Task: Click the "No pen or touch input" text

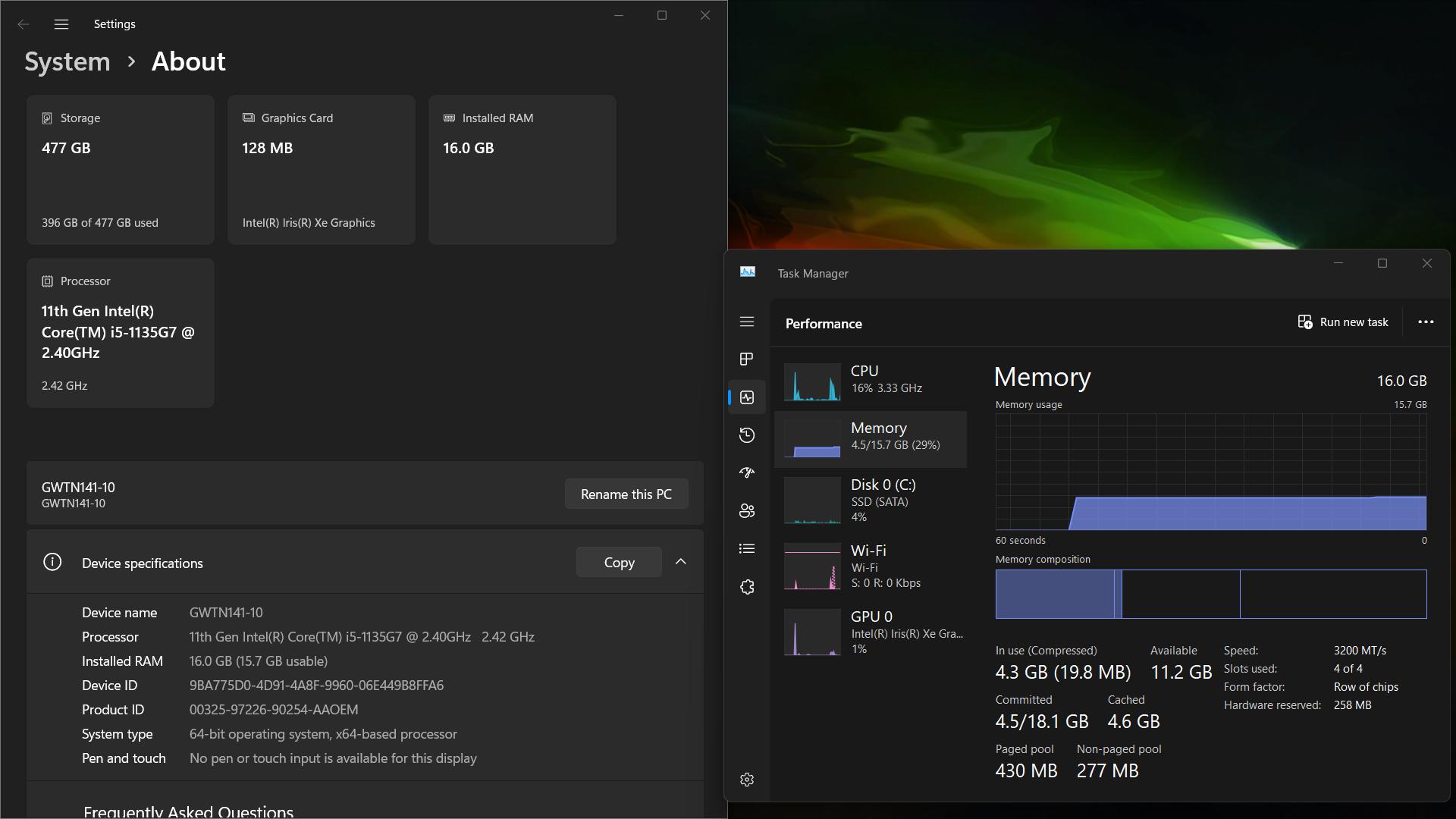Action: click(333, 758)
